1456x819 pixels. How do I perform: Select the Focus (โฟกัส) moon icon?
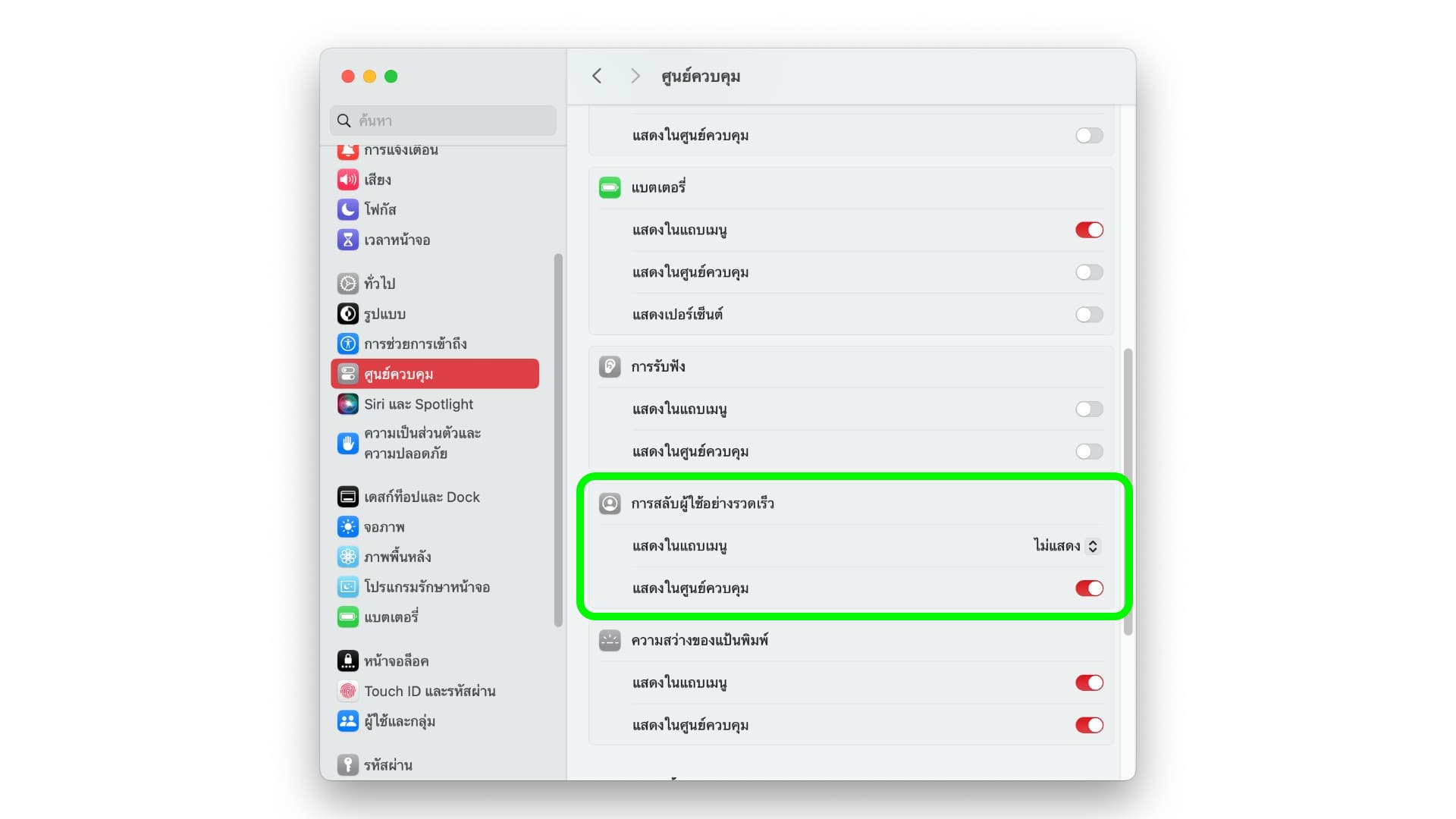[347, 209]
